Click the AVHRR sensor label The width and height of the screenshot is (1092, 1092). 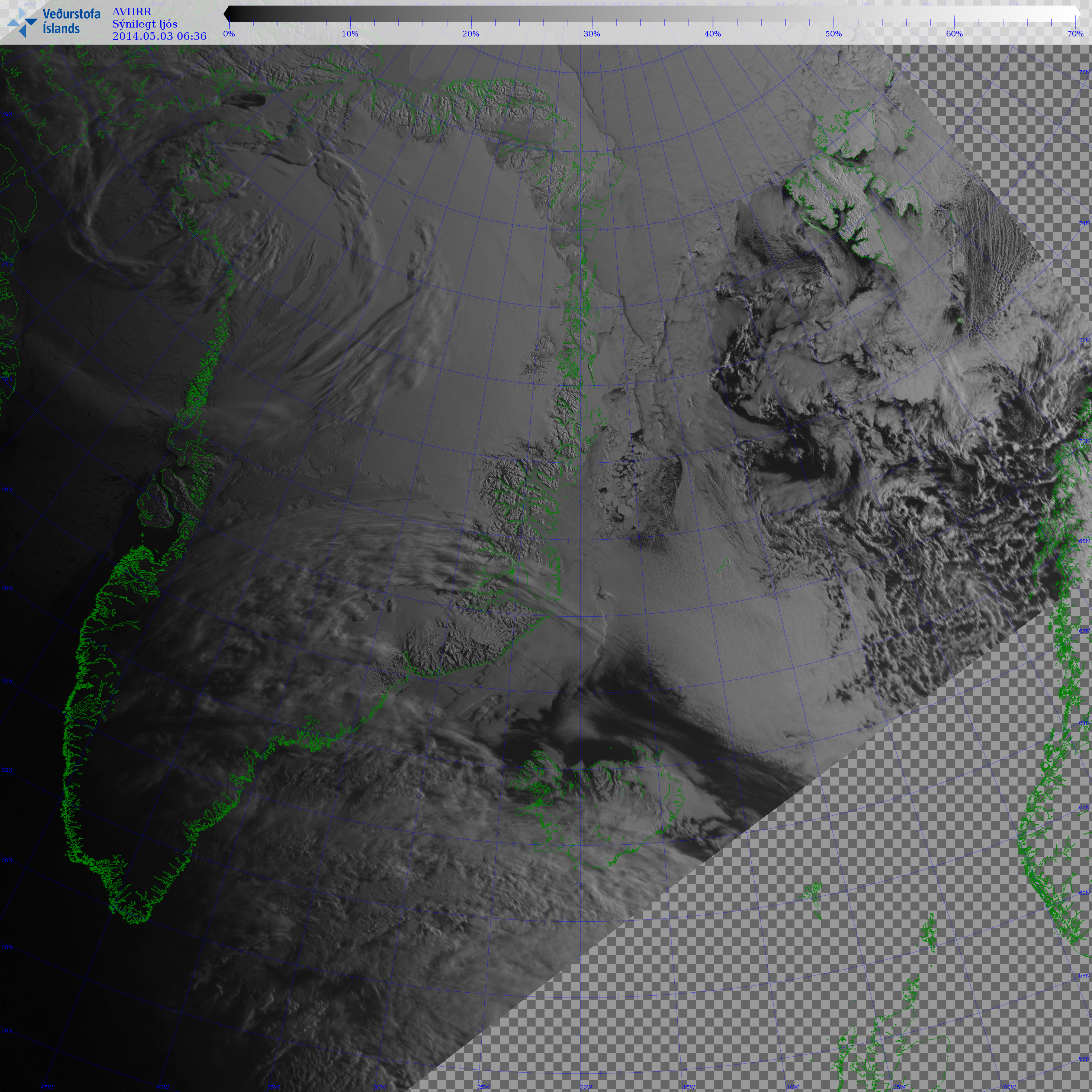click(x=132, y=12)
